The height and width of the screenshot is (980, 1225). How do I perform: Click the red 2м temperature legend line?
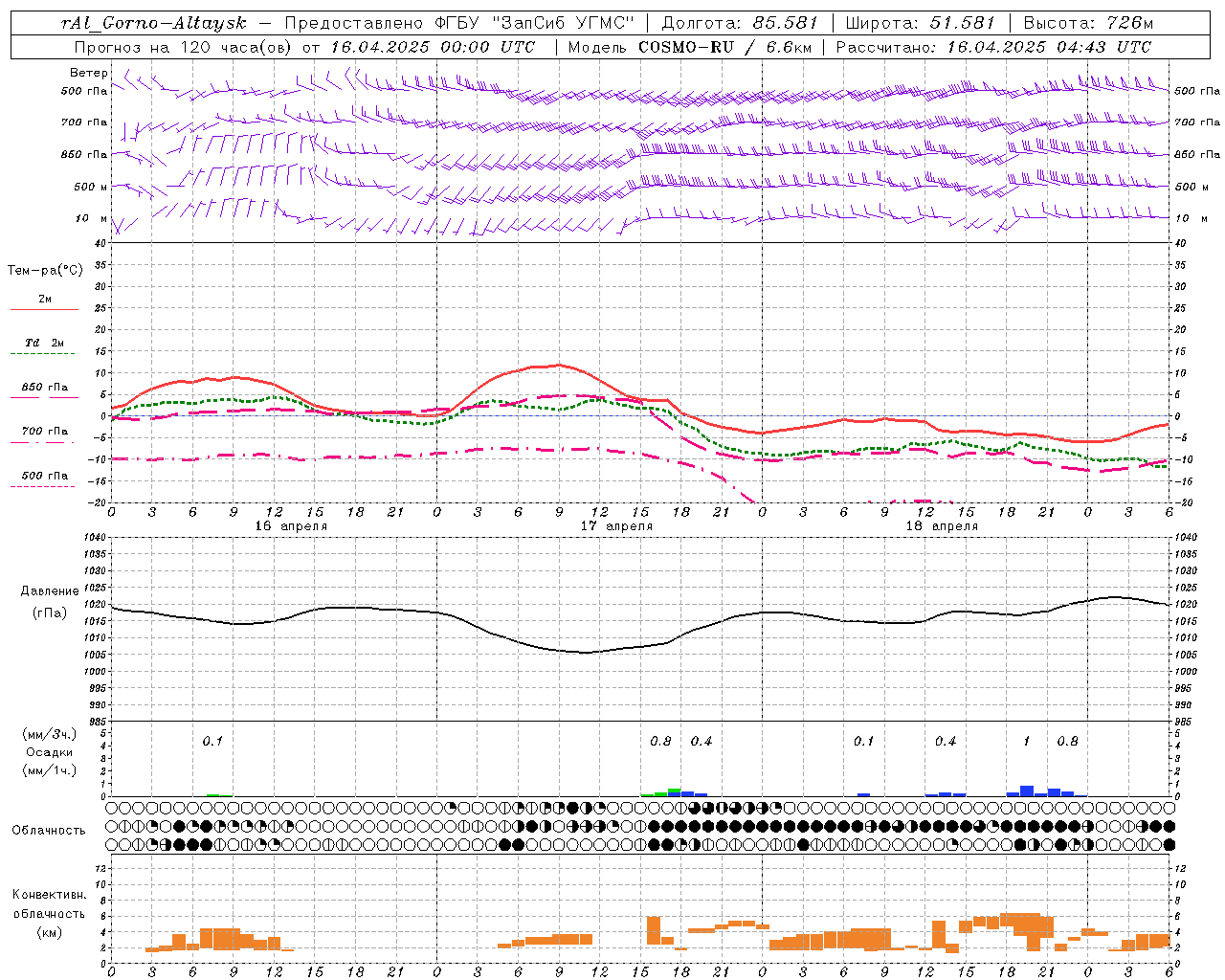[44, 310]
